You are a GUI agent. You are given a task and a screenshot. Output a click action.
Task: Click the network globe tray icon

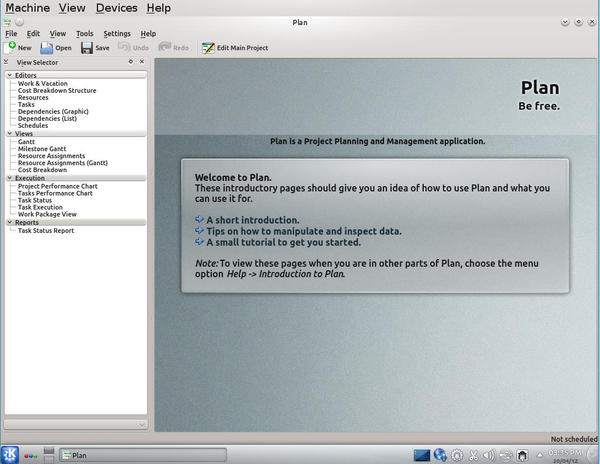pyautogui.click(x=440, y=455)
